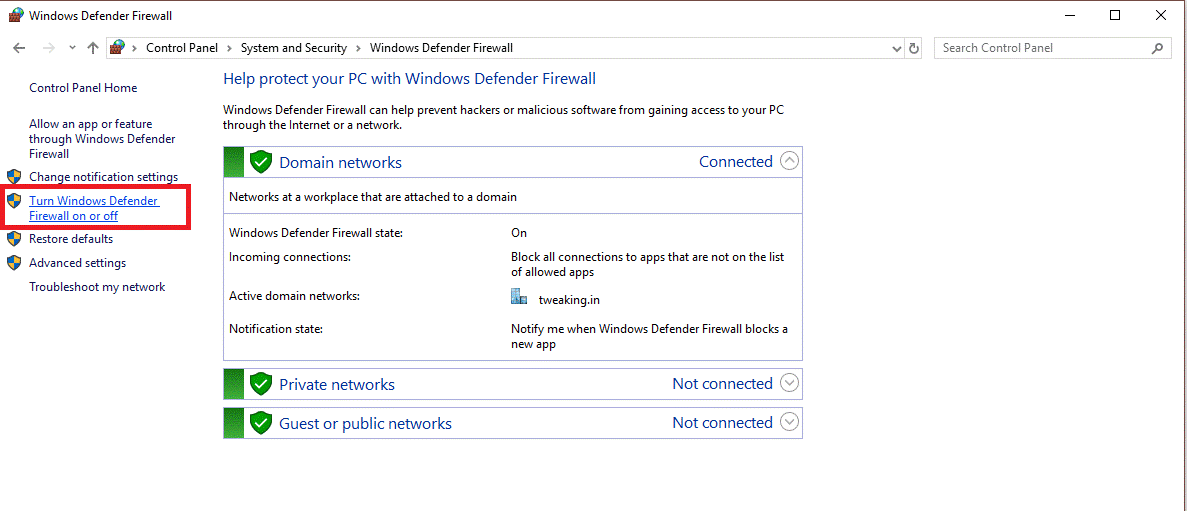
Task: Open Turn Windows Defender Firewall on or off
Action: 94,208
